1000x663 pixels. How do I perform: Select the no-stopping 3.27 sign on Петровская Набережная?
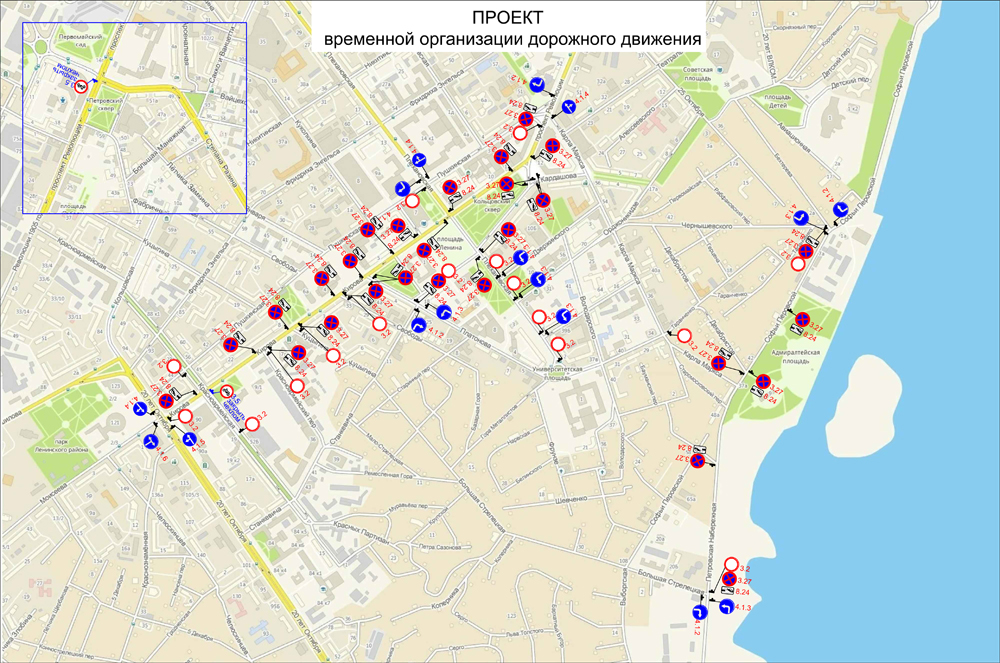point(730,579)
